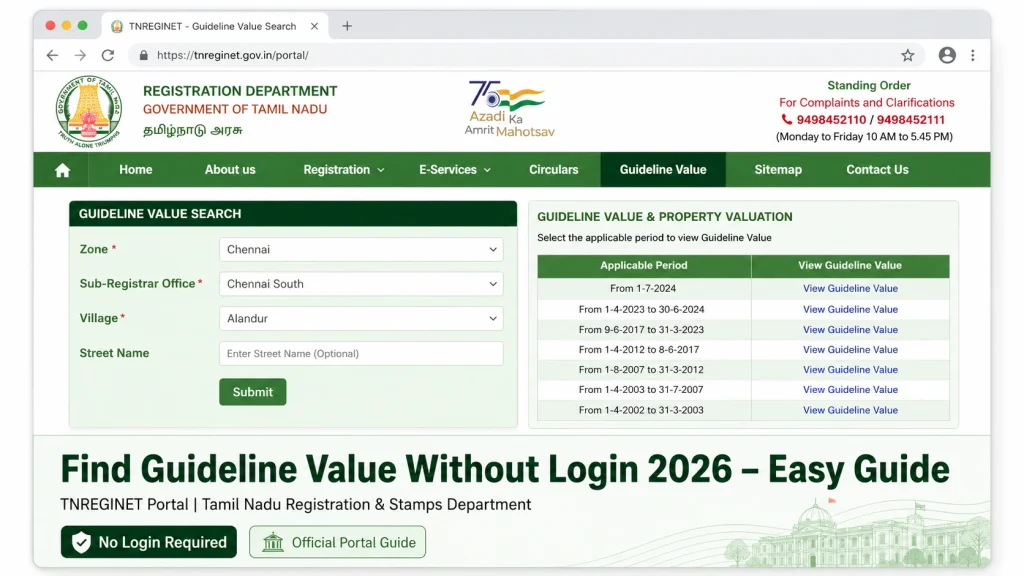View Guideline Value for From 1-7-2024

[x=850, y=289]
